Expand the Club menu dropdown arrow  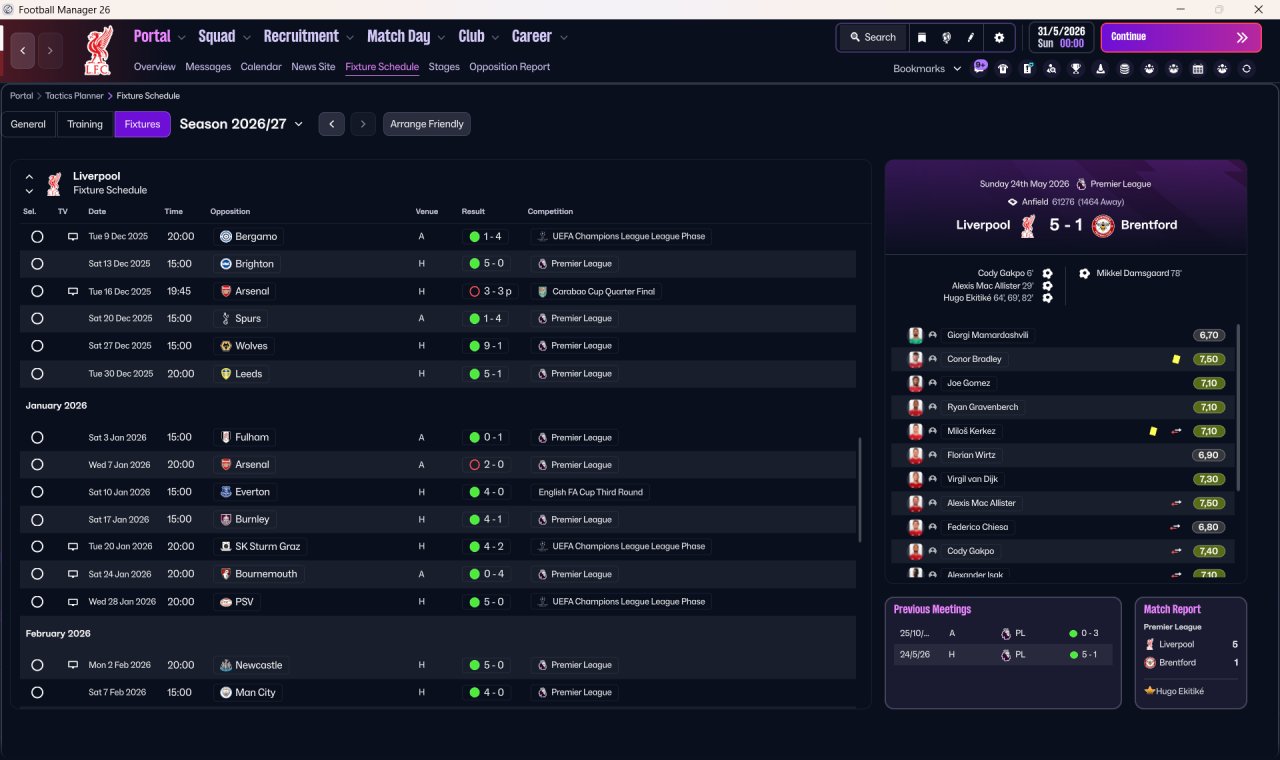(x=495, y=38)
